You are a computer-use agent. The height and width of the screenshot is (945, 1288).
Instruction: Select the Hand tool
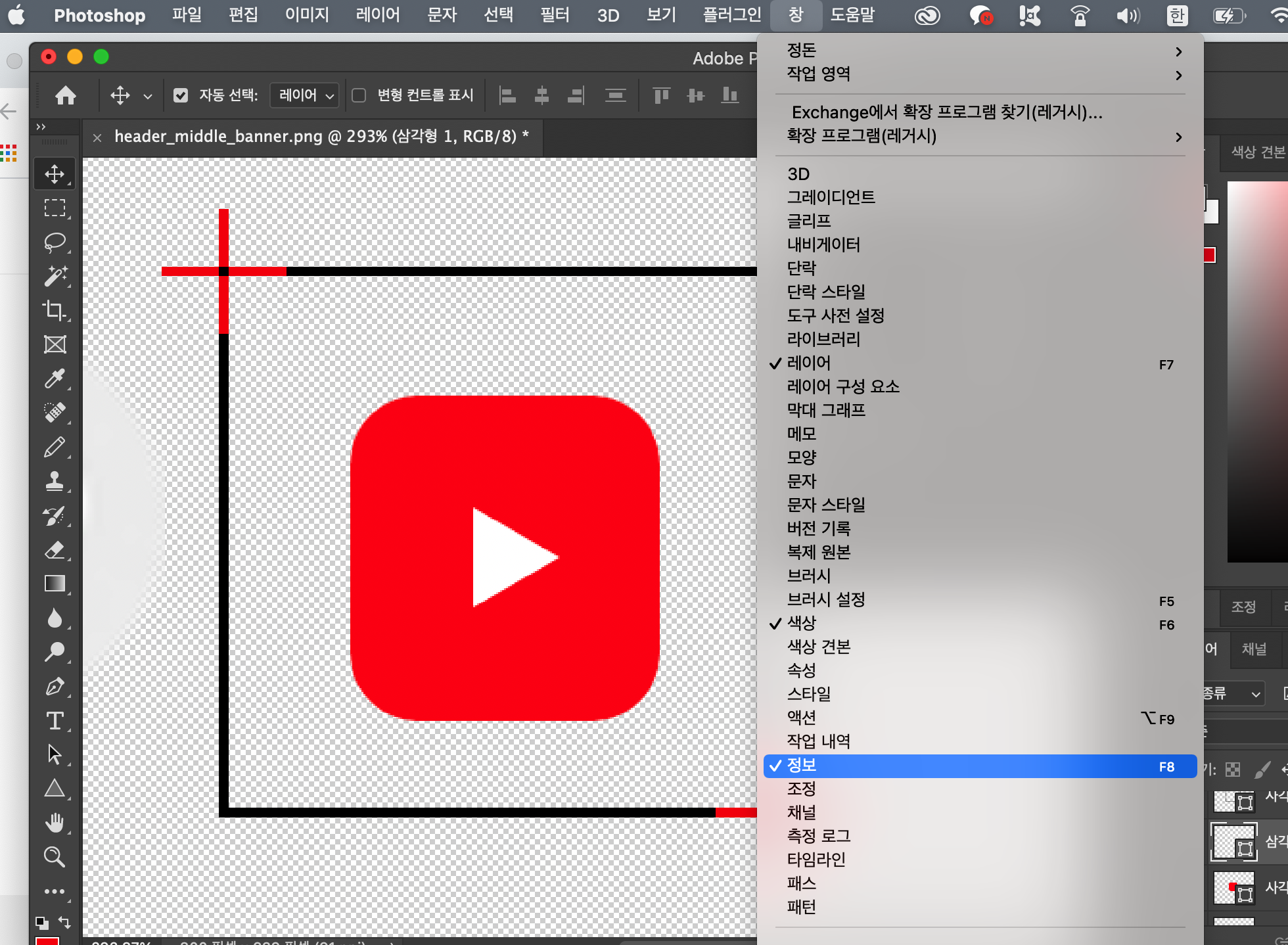55,822
